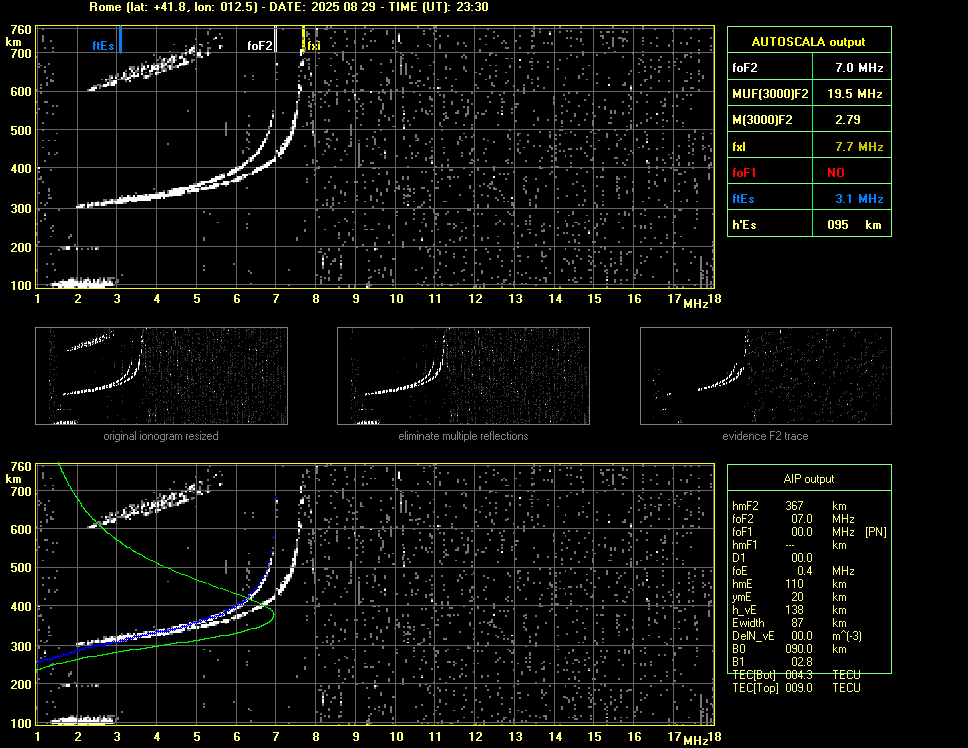
Task: Click the top ionogram 10 MHz axis label
Action: click(396, 299)
